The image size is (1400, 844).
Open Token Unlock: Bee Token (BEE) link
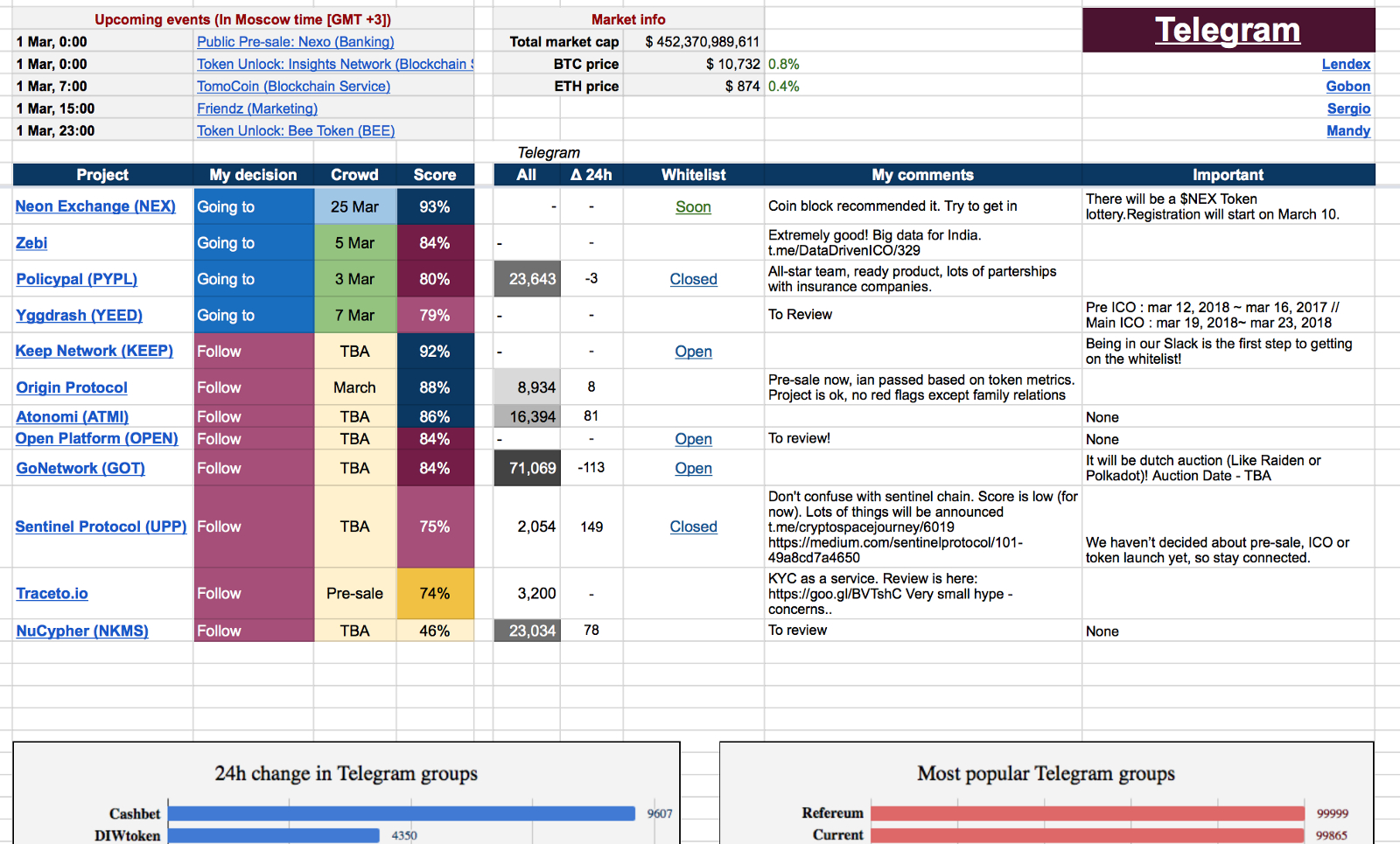(x=296, y=130)
